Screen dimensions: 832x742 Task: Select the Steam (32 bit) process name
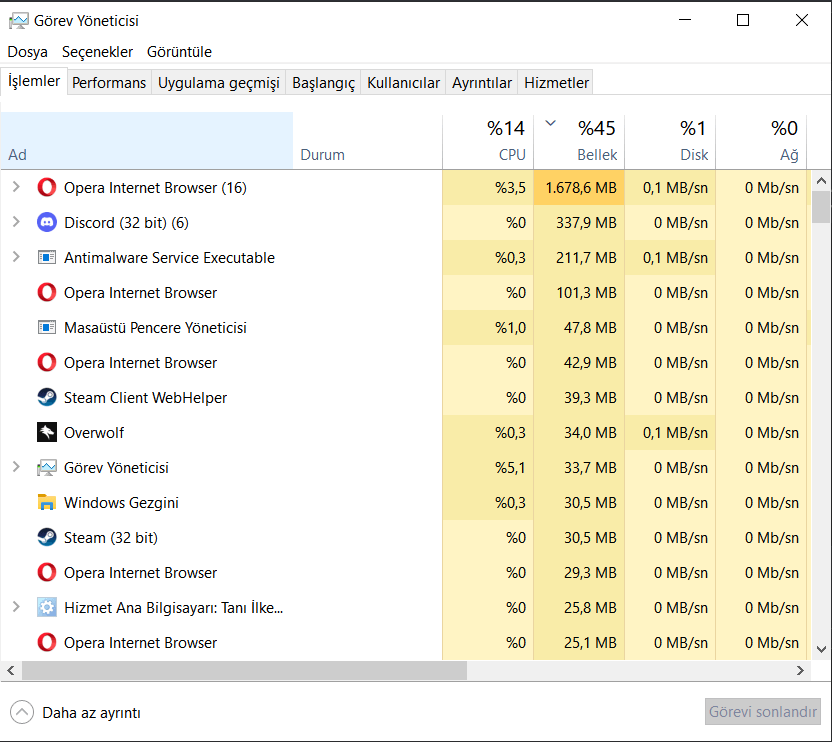(111, 538)
